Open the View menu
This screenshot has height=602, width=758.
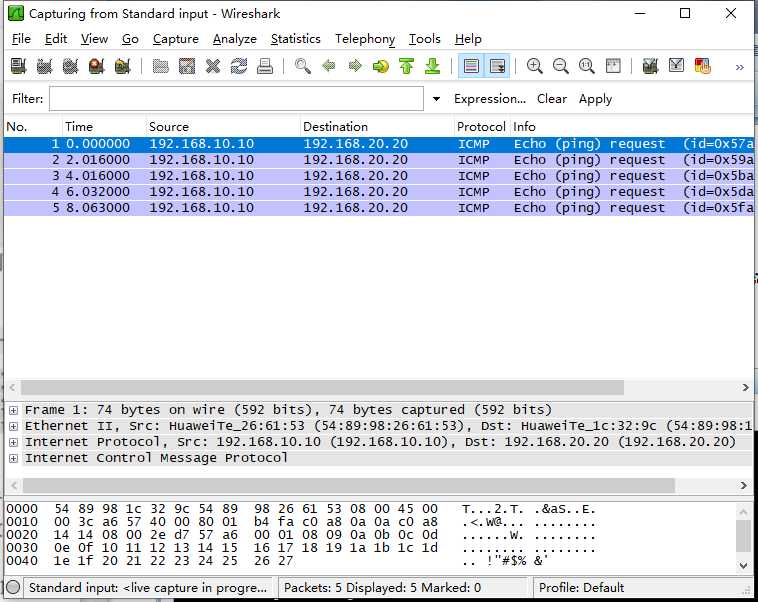(94, 39)
